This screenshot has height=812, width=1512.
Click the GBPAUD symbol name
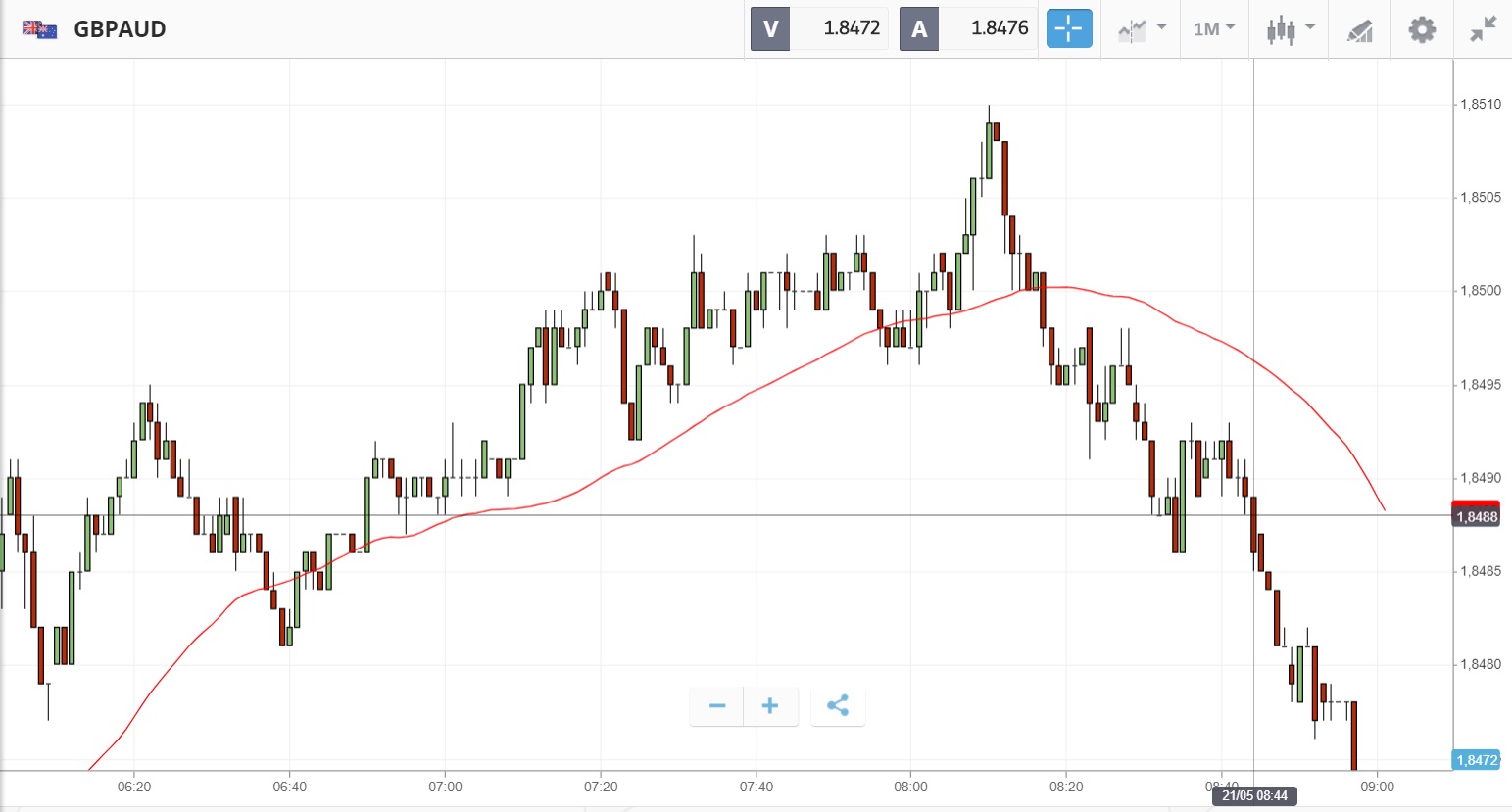pyautogui.click(x=120, y=29)
